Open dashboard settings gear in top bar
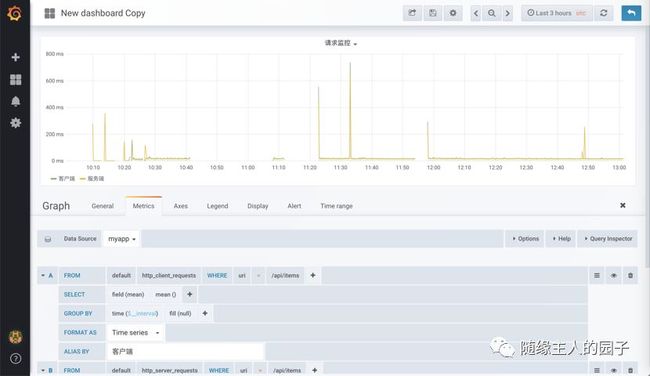The width and height of the screenshot is (650, 376). coord(453,13)
